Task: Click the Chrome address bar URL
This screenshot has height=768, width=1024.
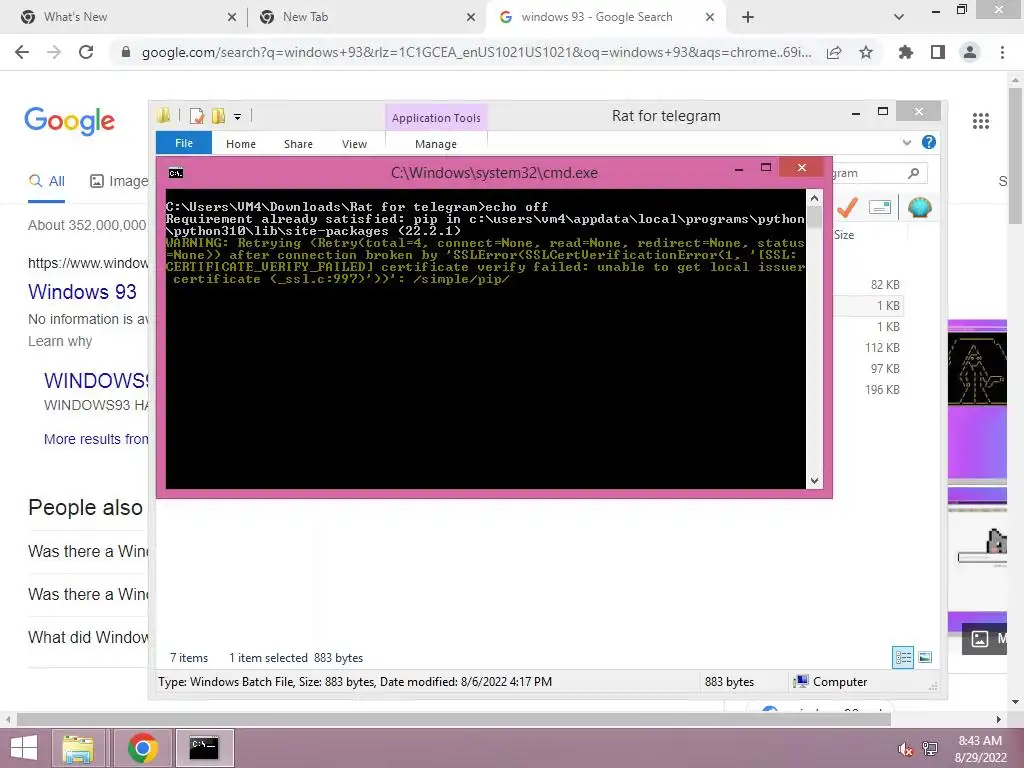Action: click(476, 52)
